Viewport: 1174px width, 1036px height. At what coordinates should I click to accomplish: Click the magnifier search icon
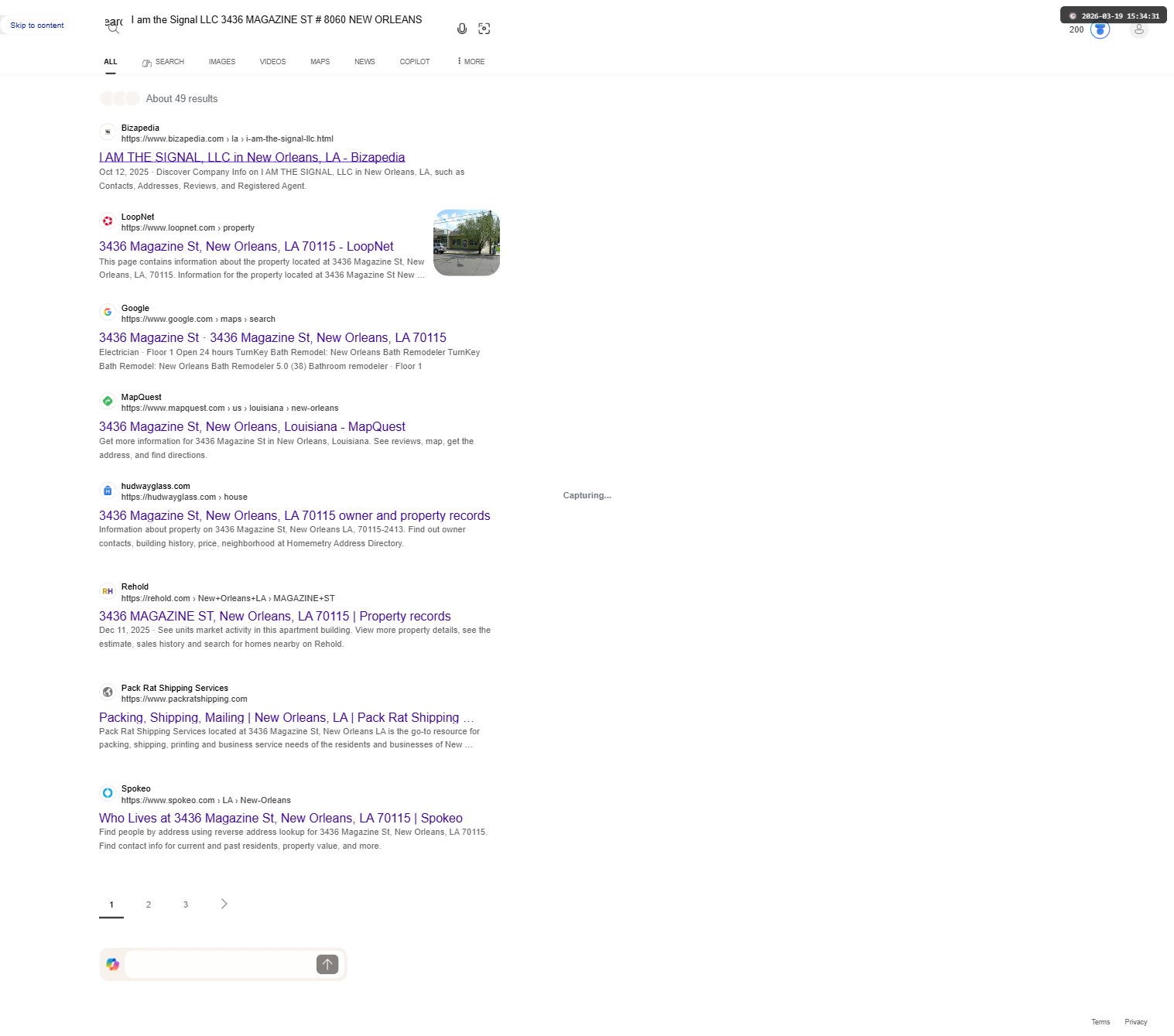click(114, 29)
